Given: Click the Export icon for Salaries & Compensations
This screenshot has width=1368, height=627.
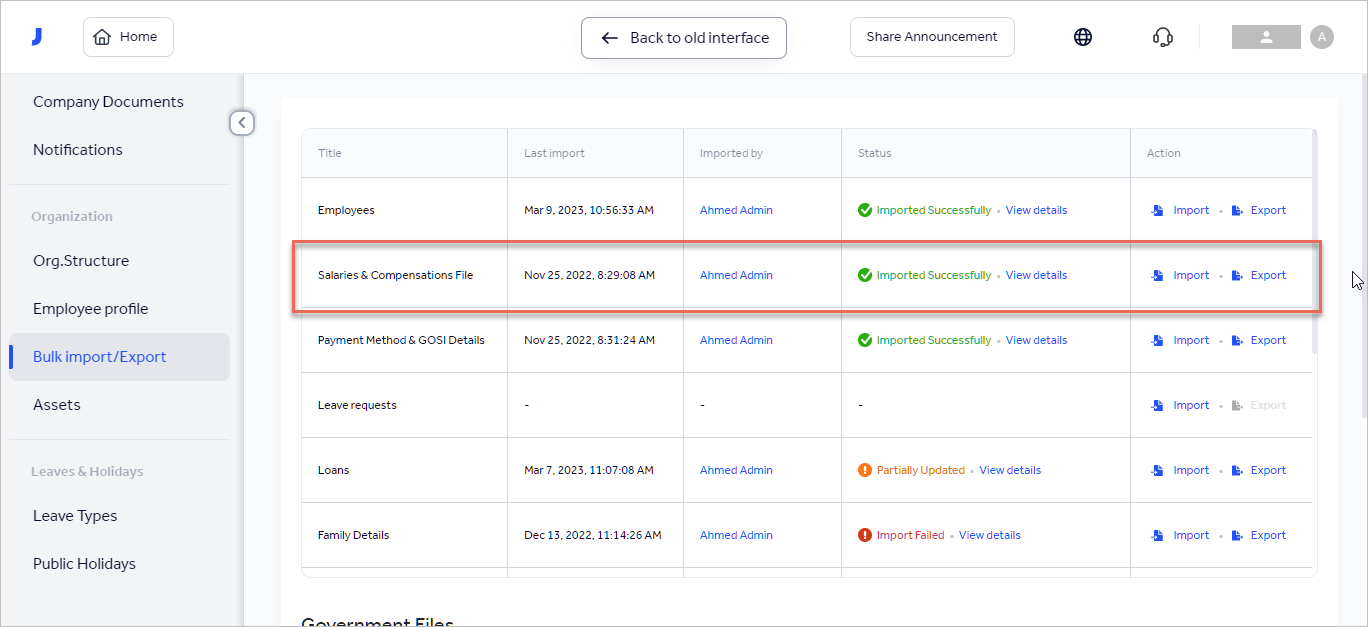Looking at the screenshot, I should click(1237, 275).
